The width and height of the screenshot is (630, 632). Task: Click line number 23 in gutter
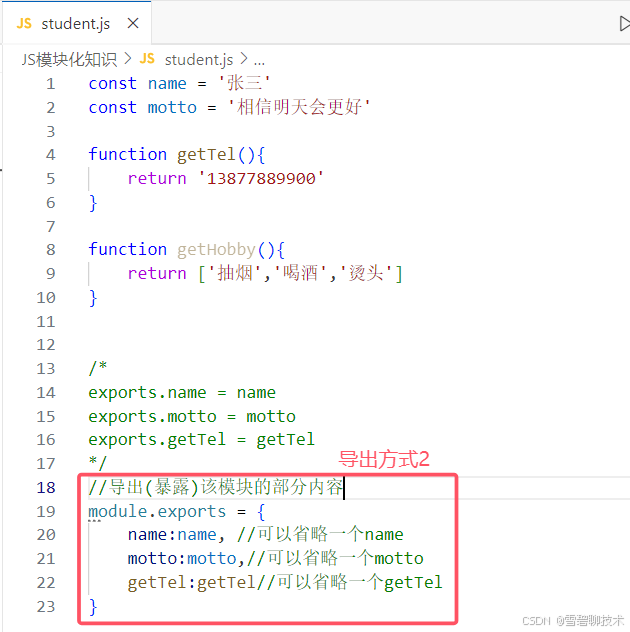[x=46, y=607]
